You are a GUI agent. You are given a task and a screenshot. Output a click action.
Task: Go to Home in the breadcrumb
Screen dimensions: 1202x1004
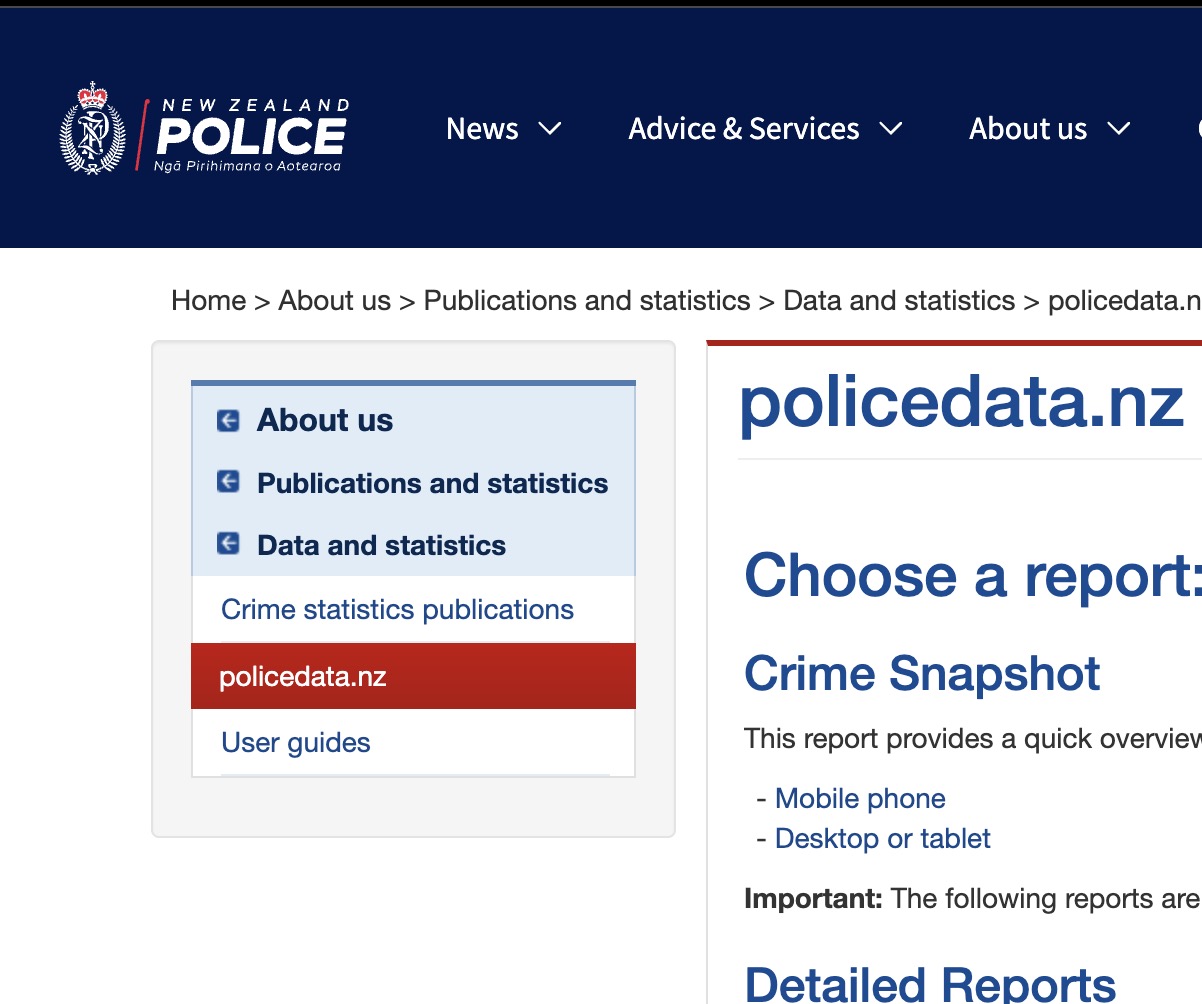click(x=208, y=301)
